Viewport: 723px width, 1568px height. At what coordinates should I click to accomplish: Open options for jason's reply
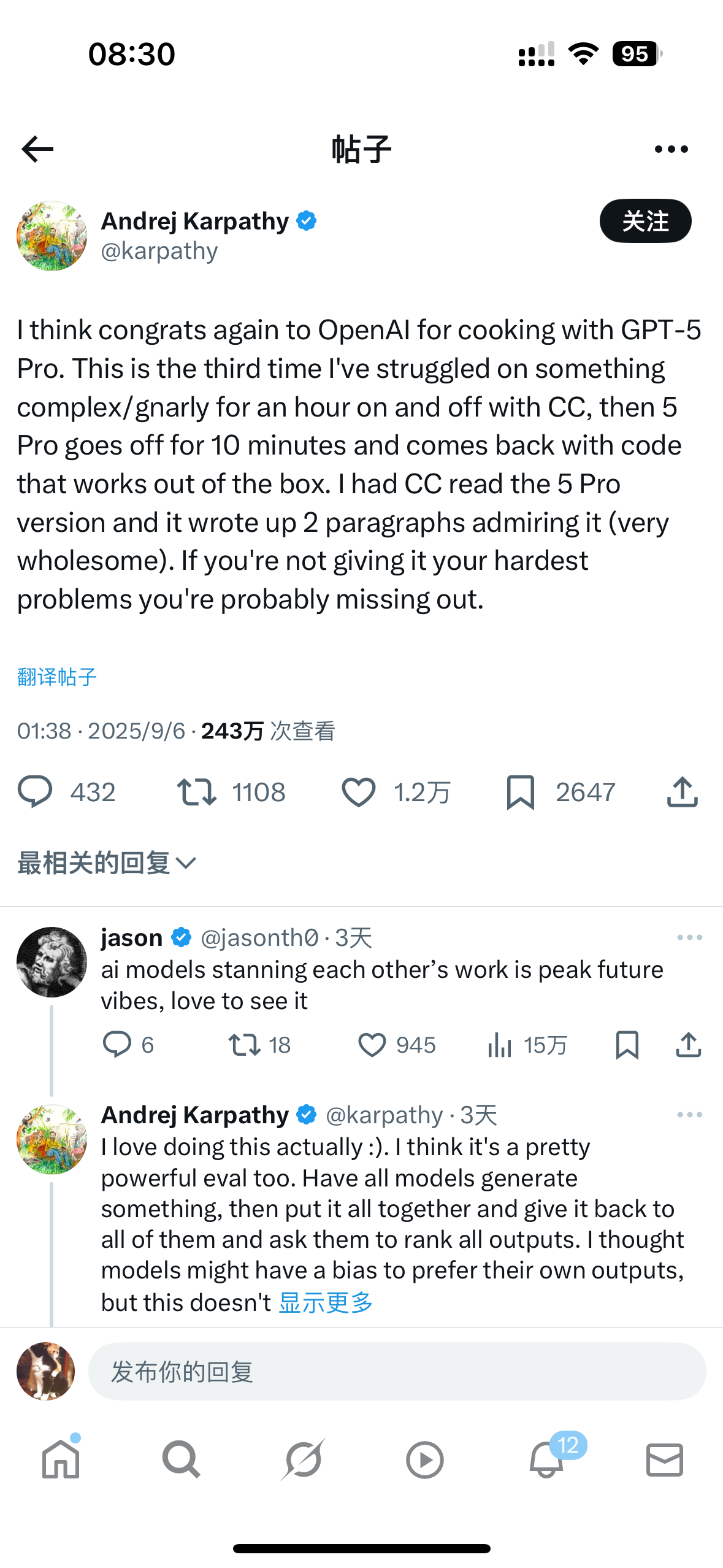click(689, 937)
